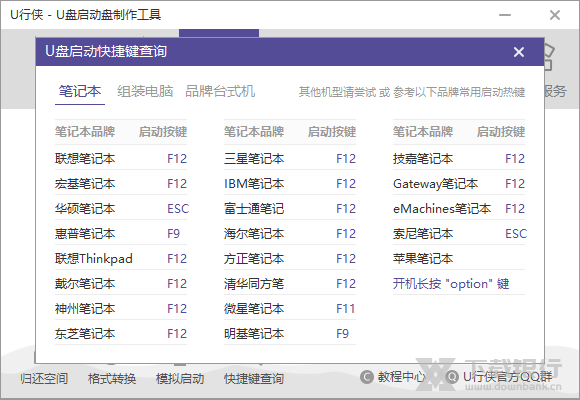Open the 教程中心 link
This screenshot has width=580, height=400.
point(401,377)
